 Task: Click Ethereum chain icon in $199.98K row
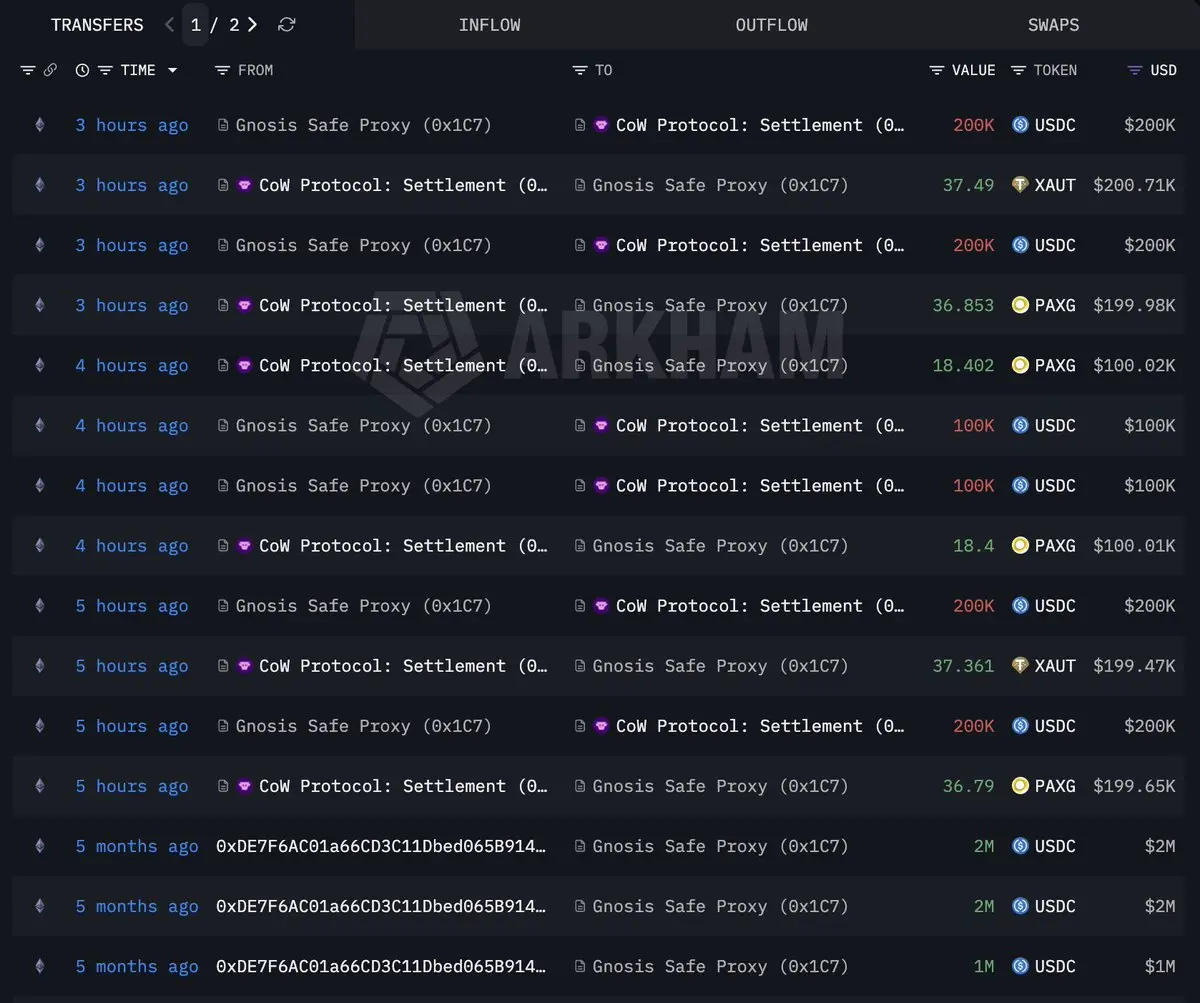(40, 305)
